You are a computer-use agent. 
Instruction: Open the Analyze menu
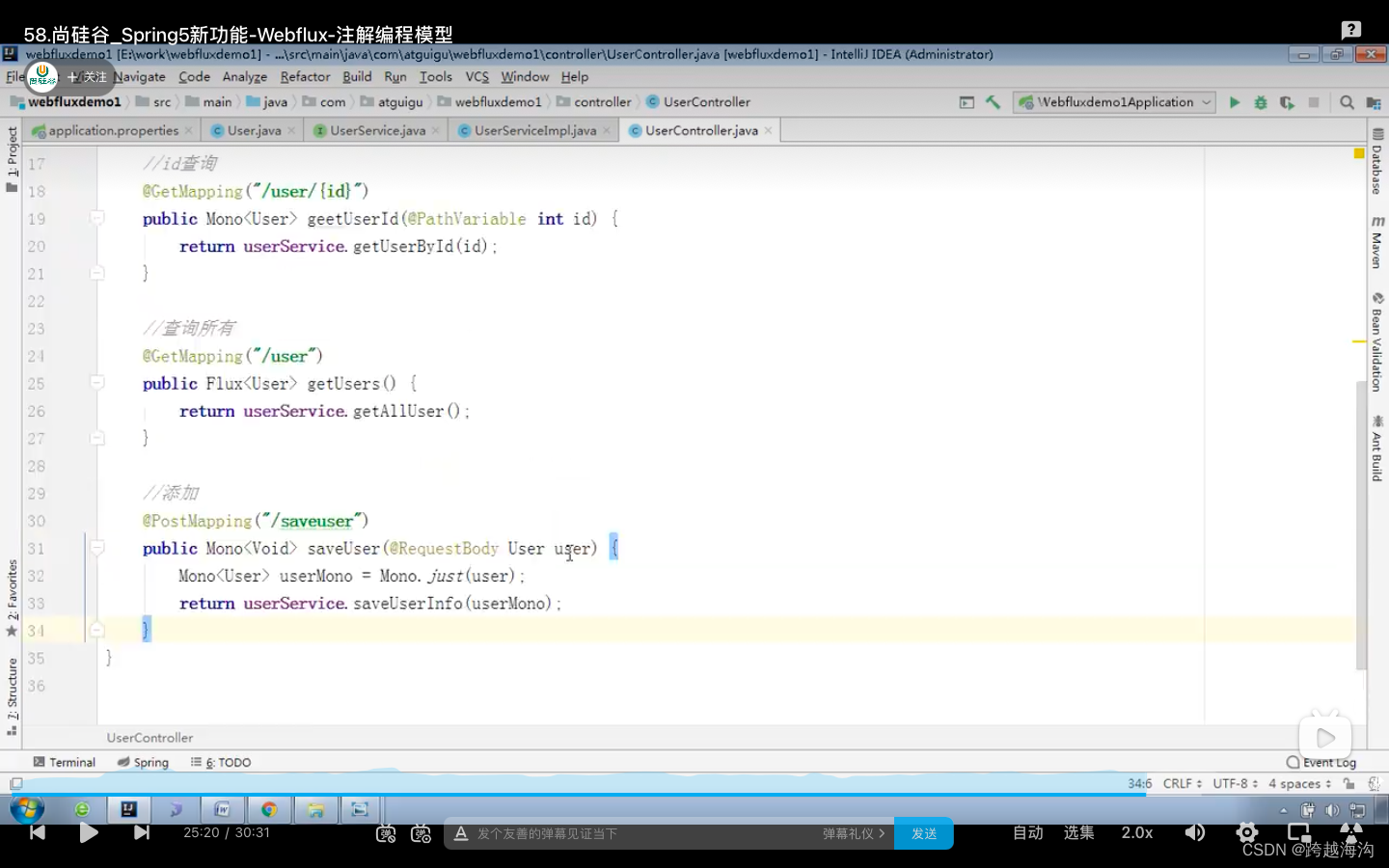tap(245, 77)
